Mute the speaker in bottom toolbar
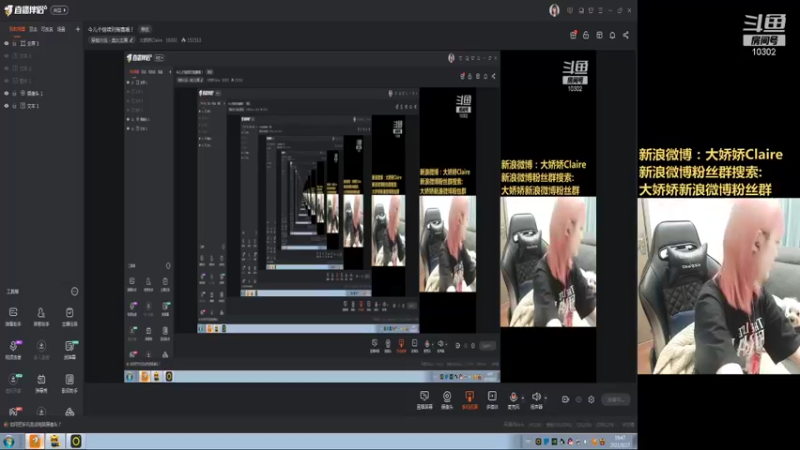The height and width of the screenshot is (450, 800). coord(536,399)
